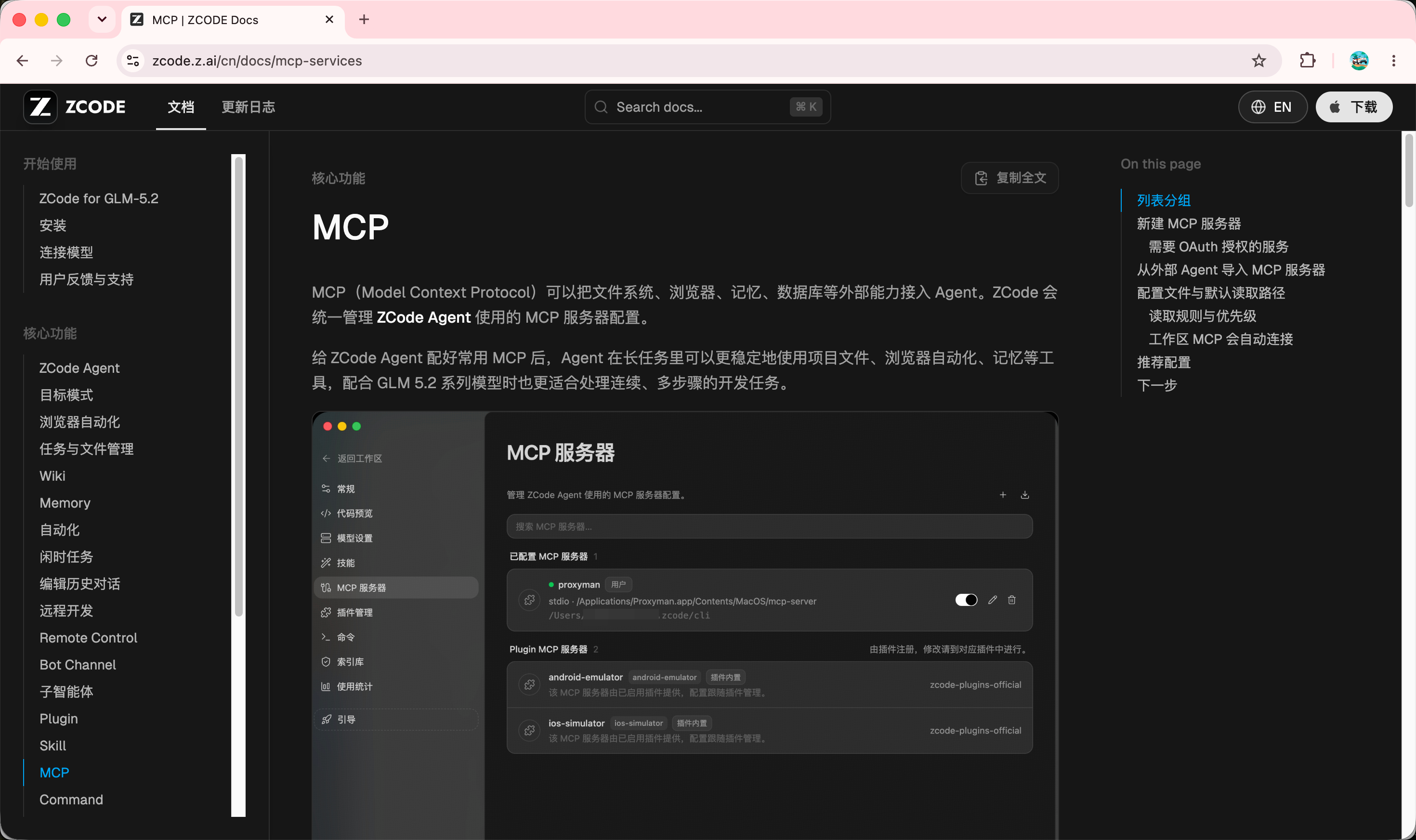Screen dimensions: 1416x840
Task: Switch to the 更新日志 tab
Action: click(249, 107)
